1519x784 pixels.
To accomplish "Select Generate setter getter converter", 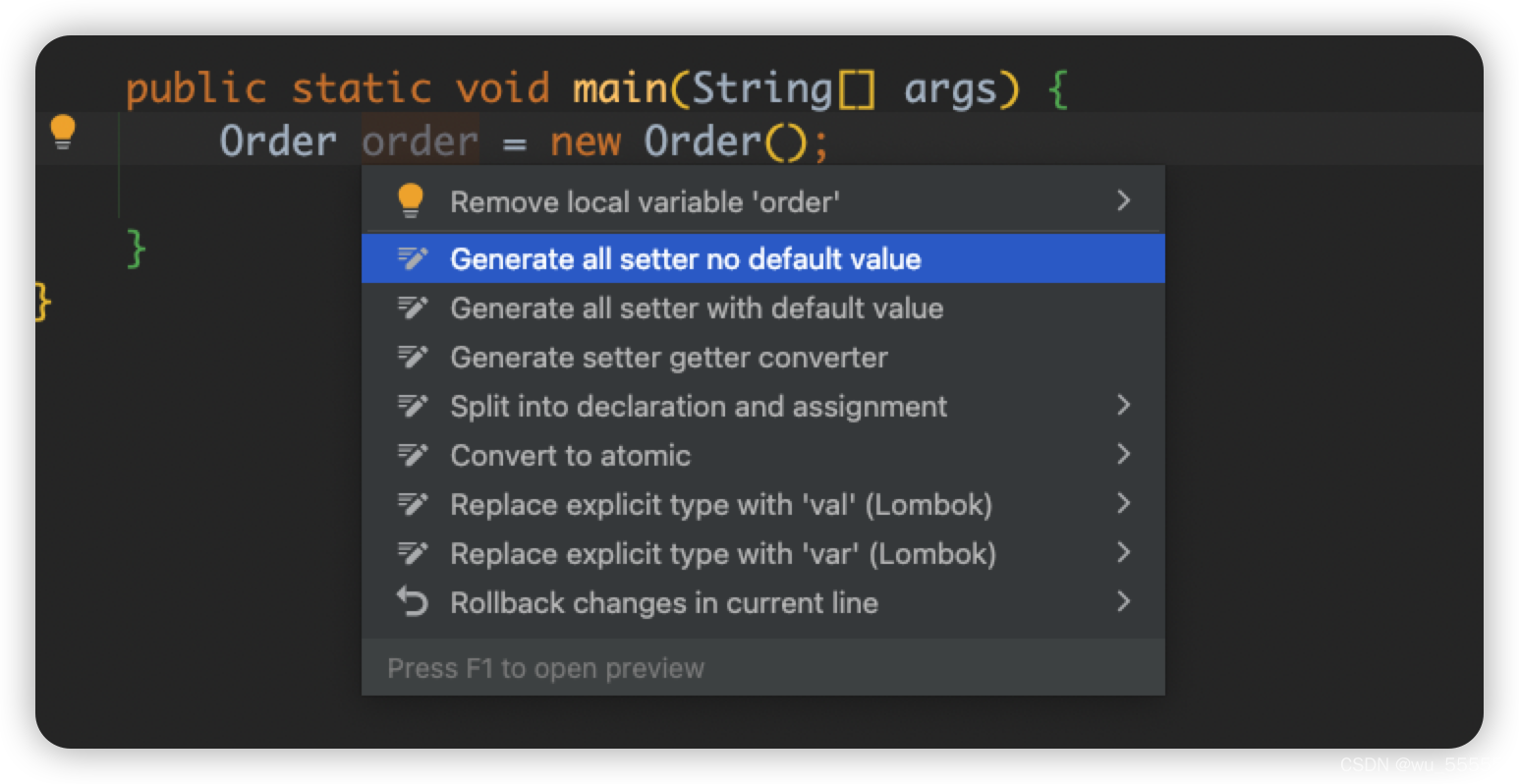I will pos(763,357).
